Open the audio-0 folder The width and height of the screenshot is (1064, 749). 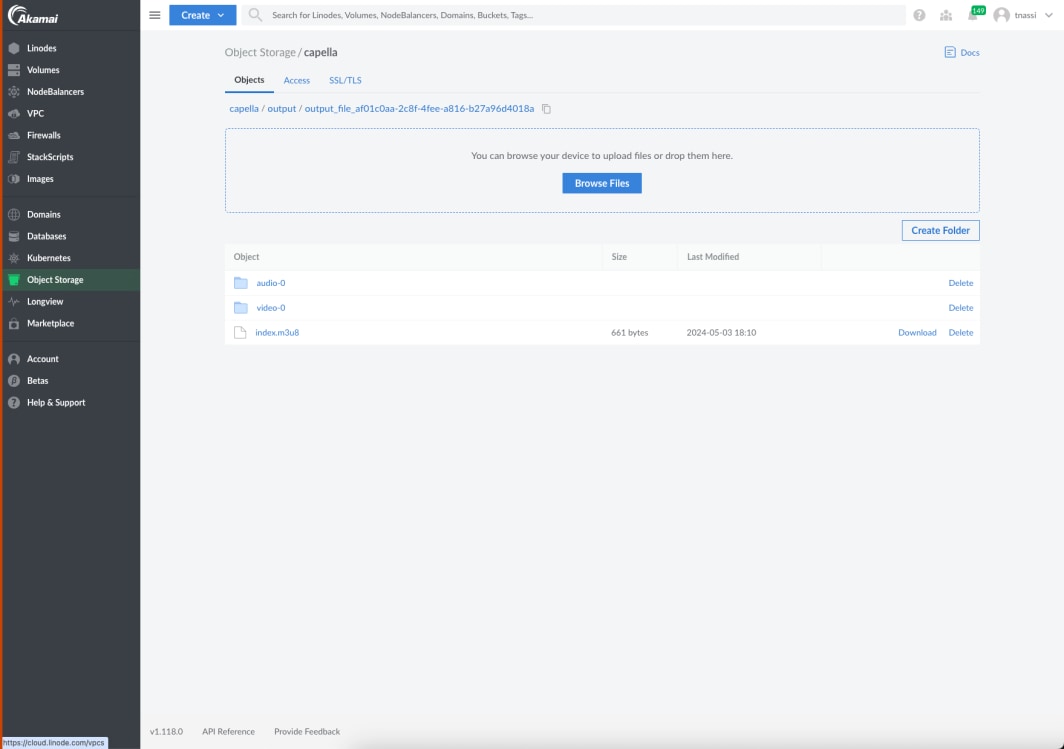tap(270, 283)
